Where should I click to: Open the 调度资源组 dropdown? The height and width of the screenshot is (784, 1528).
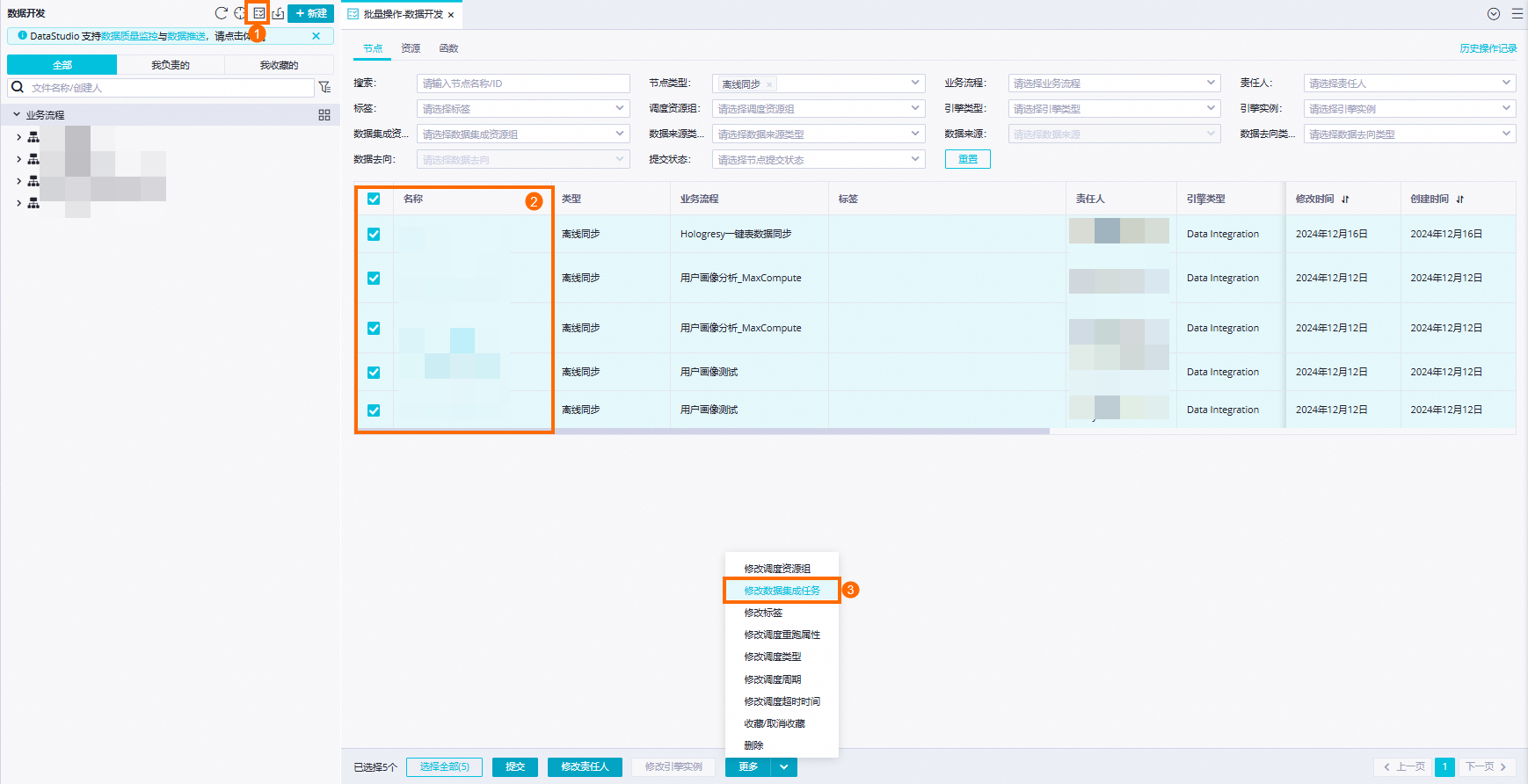819,109
